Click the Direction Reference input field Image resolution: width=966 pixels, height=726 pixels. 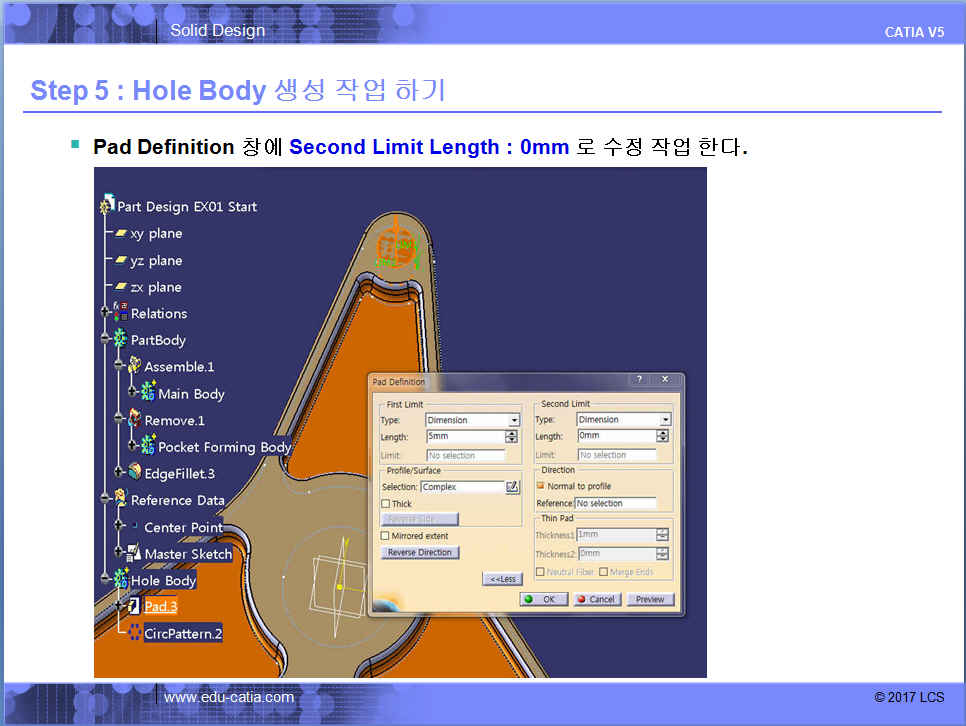click(616, 503)
